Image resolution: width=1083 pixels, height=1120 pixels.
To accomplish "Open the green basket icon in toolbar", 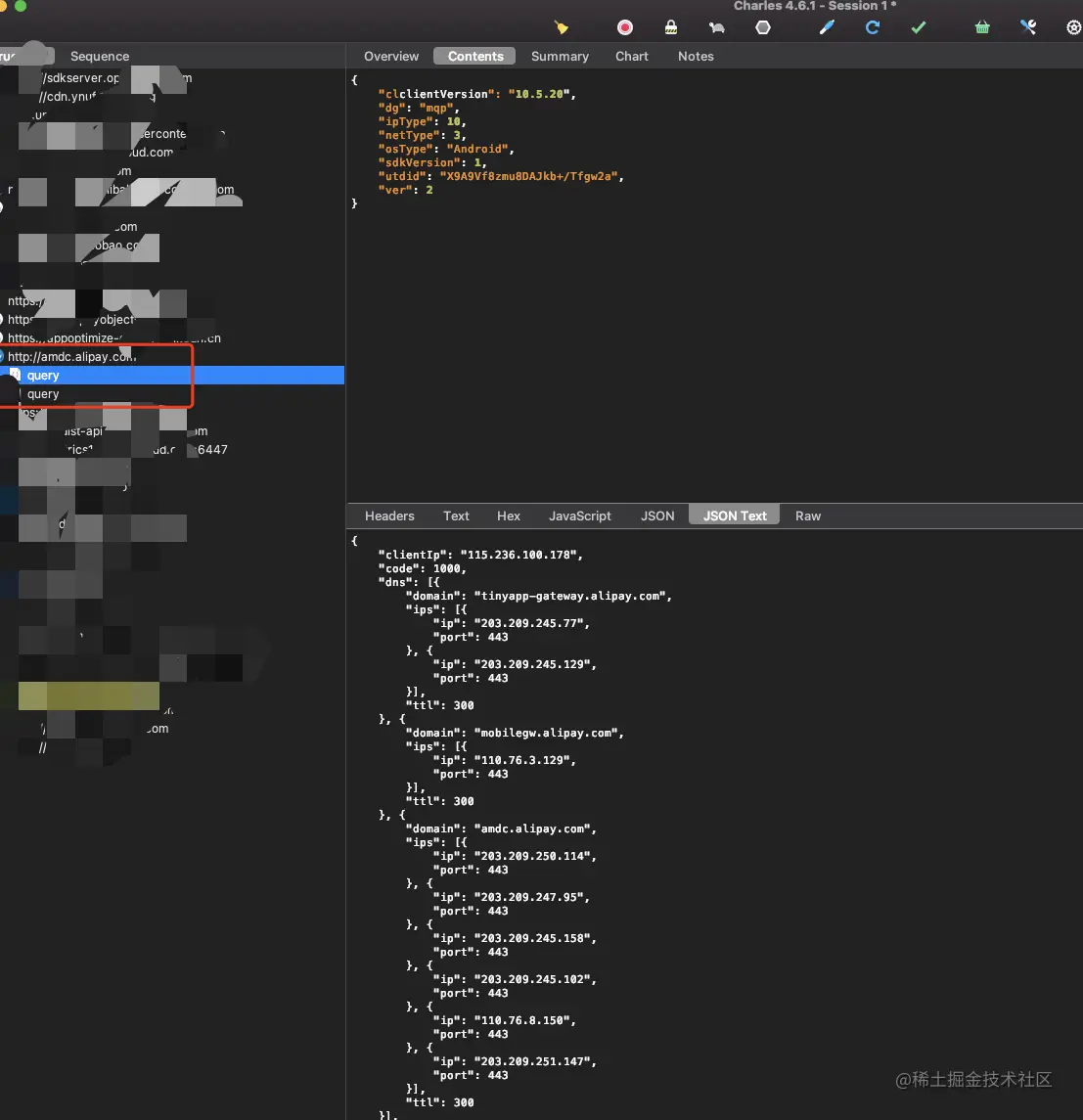I will 982,27.
